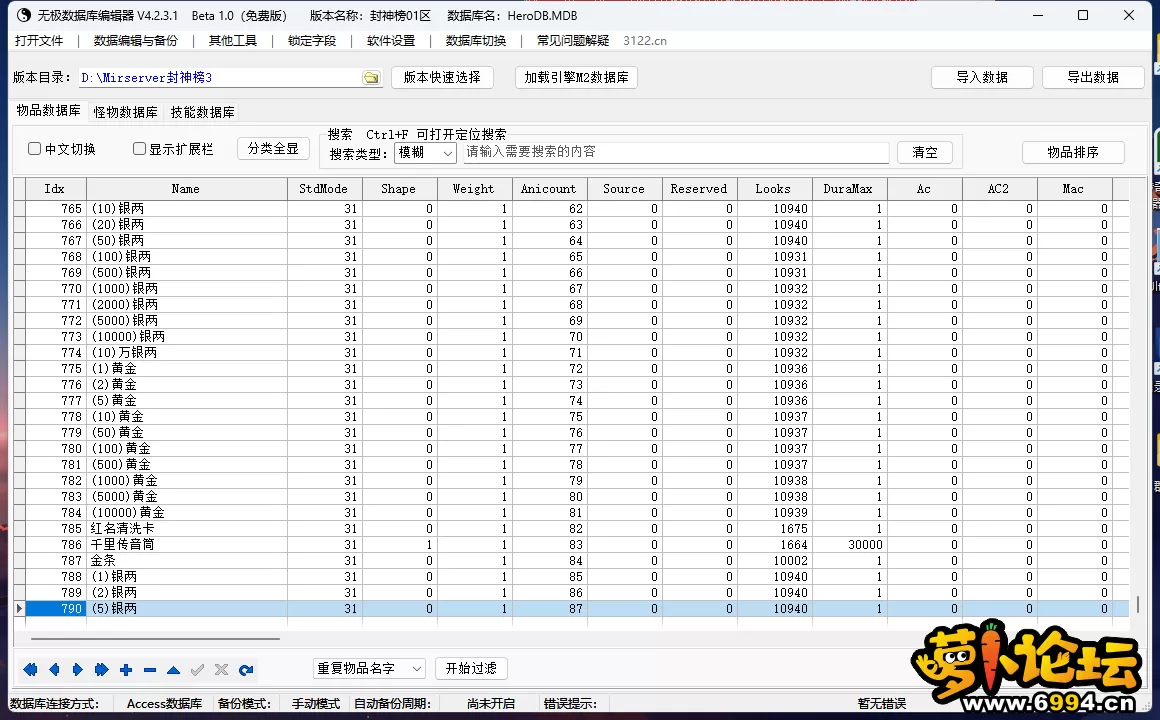Click the 分类全显 button
Screen dimensions: 1160x720
coord(273,149)
